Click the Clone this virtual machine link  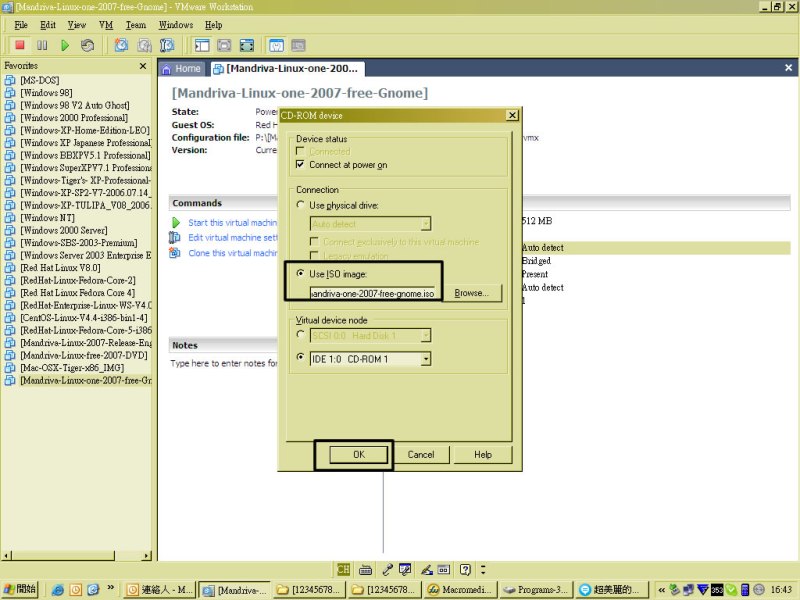[233, 253]
